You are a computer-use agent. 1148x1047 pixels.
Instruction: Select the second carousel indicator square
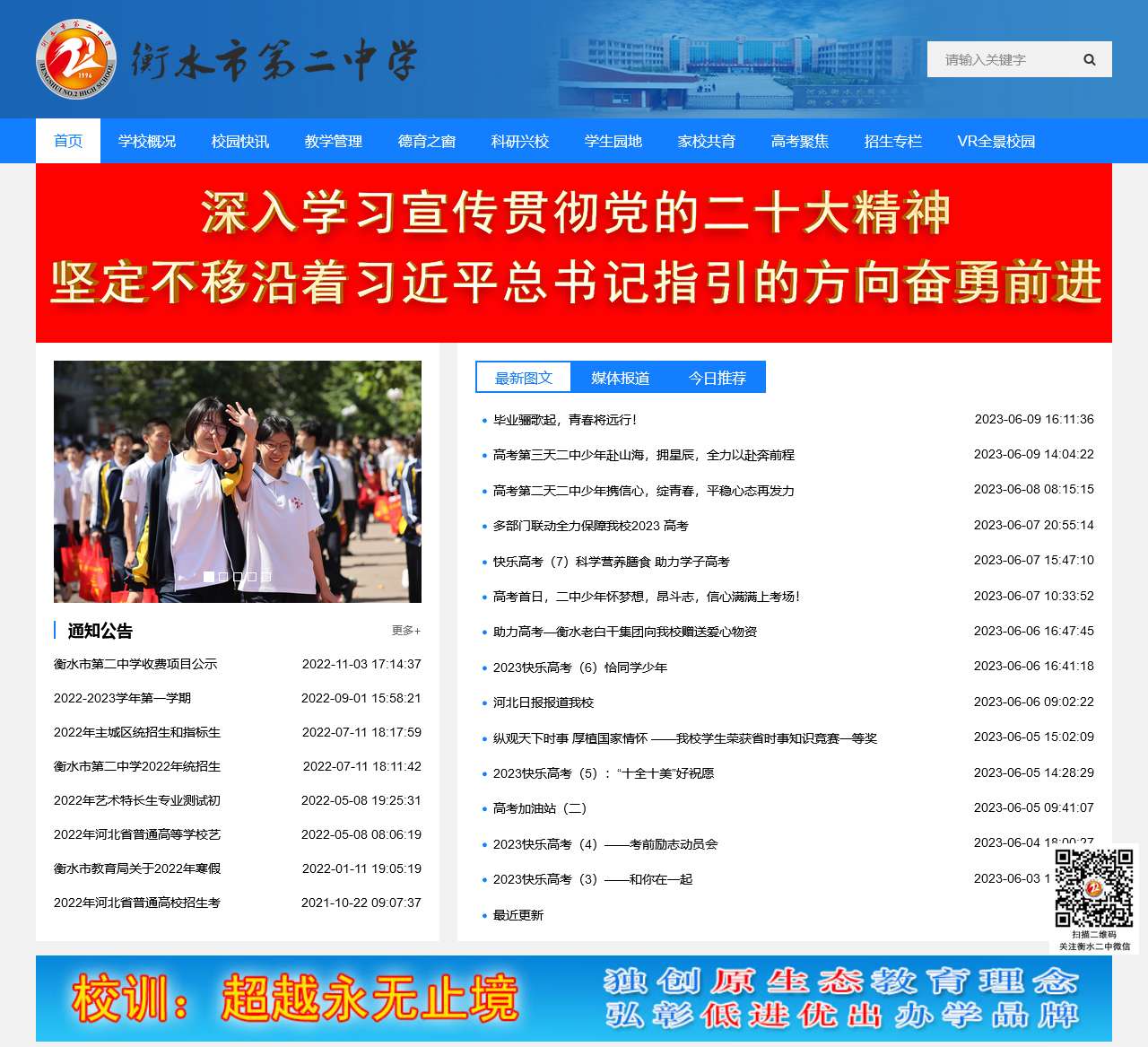(x=223, y=577)
